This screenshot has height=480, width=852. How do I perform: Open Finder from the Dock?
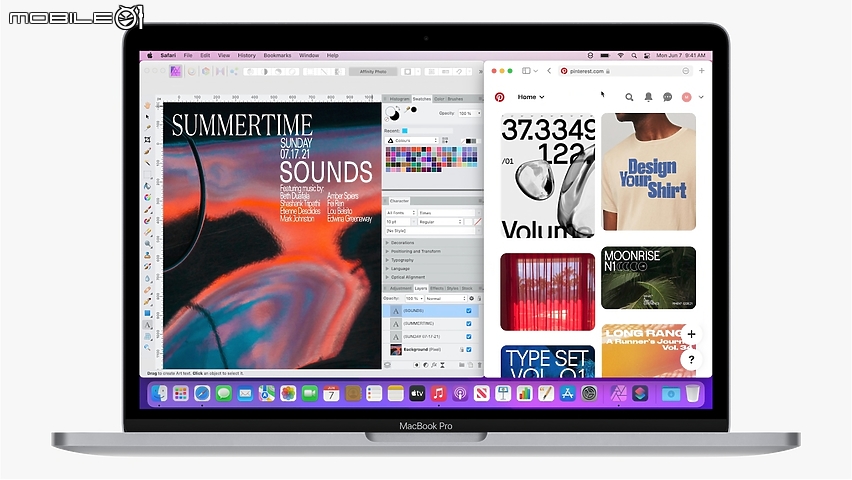pos(159,393)
